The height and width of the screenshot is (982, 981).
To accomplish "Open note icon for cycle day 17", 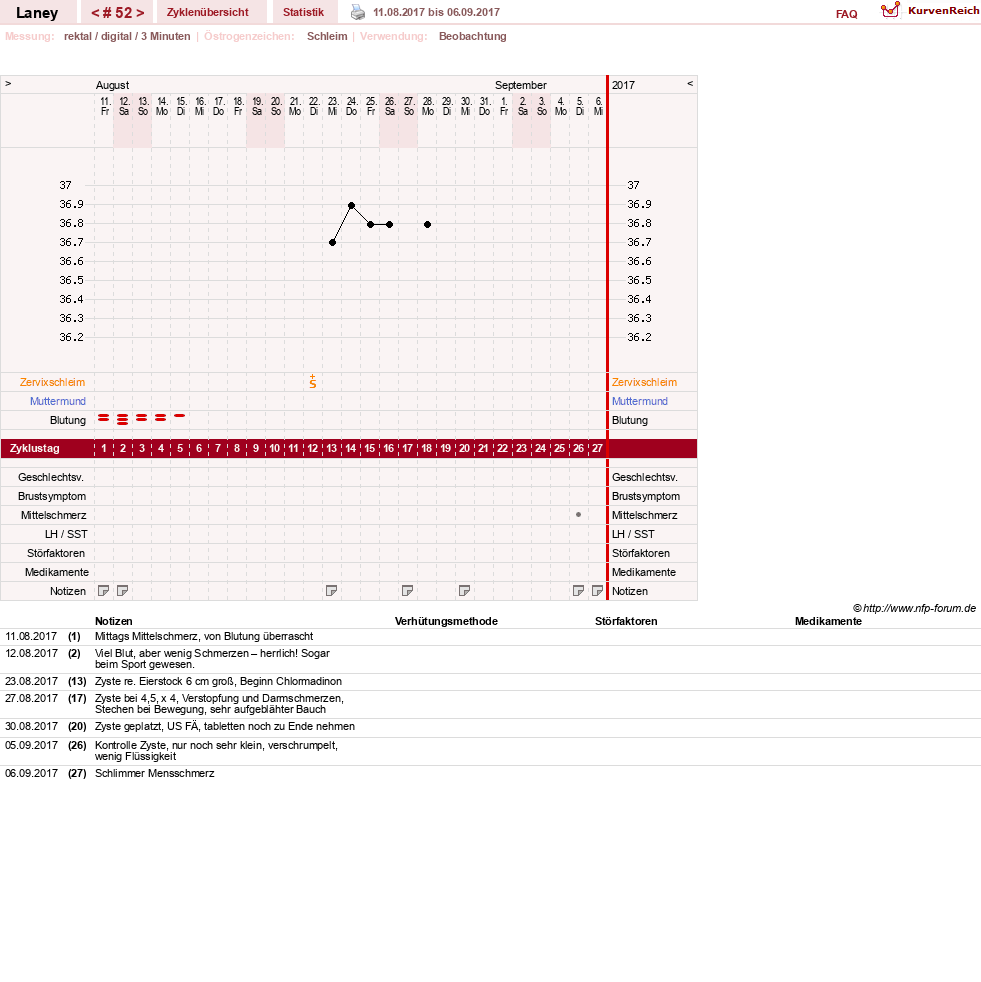I will [x=408, y=591].
